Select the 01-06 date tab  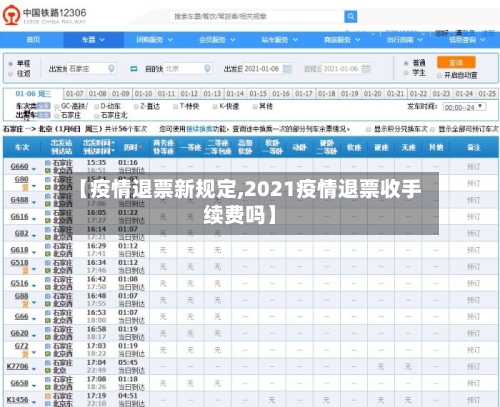33,94
